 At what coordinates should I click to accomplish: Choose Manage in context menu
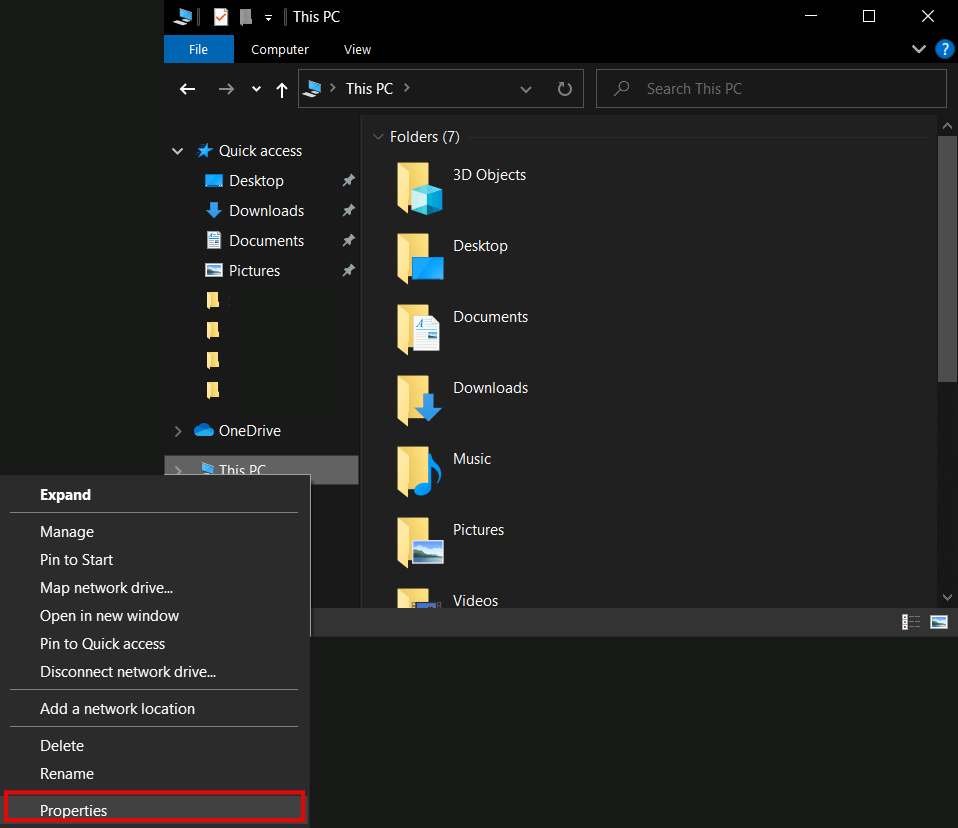[x=154, y=532]
